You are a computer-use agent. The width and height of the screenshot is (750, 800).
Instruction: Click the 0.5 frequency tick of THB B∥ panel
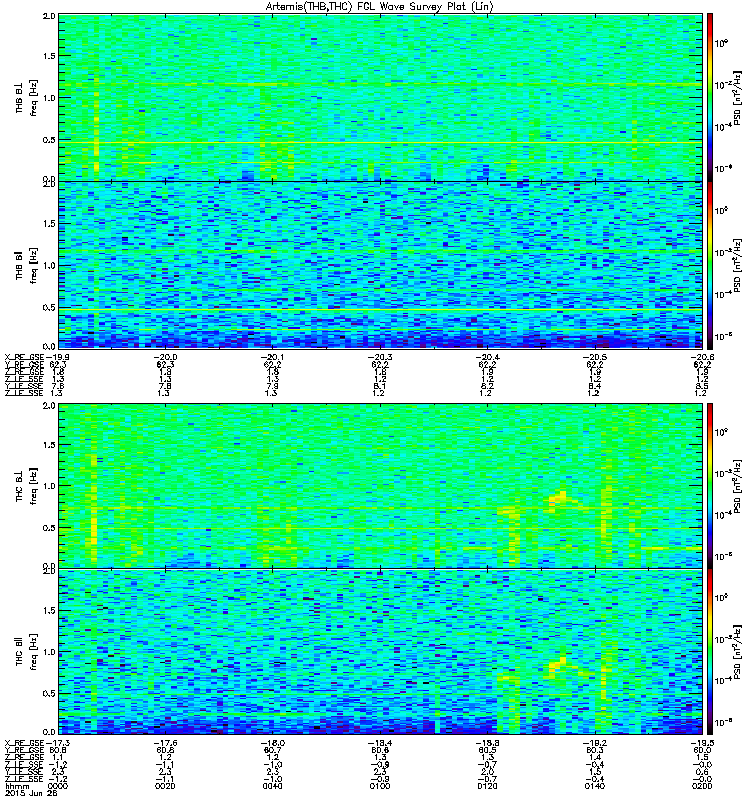pos(49,307)
